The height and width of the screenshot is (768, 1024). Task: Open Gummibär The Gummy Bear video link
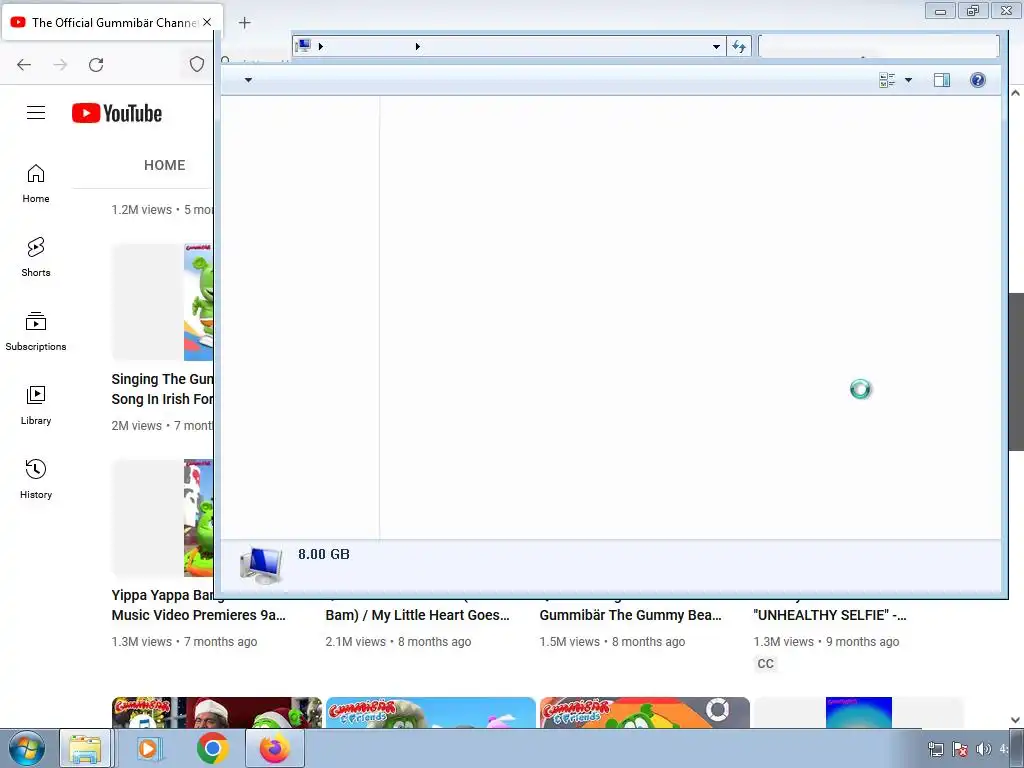click(631, 615)
